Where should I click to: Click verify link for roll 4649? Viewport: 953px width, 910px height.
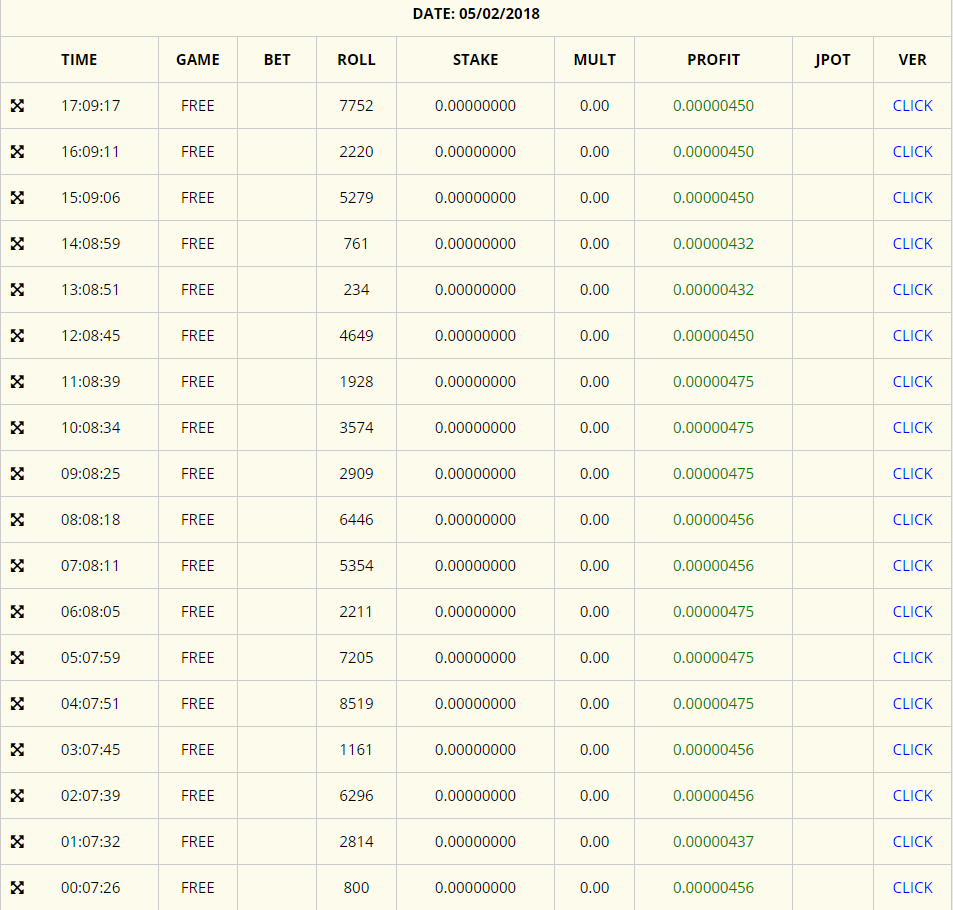(912, 336)
